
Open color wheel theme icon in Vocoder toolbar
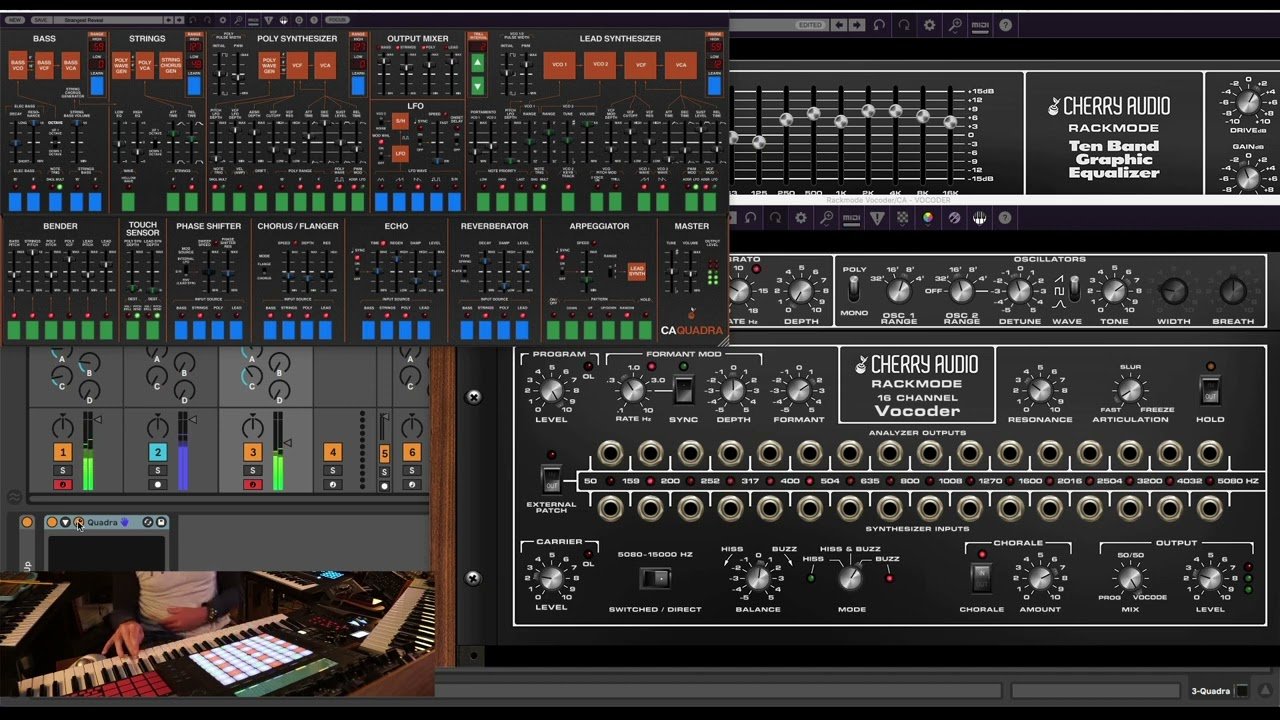928,217
